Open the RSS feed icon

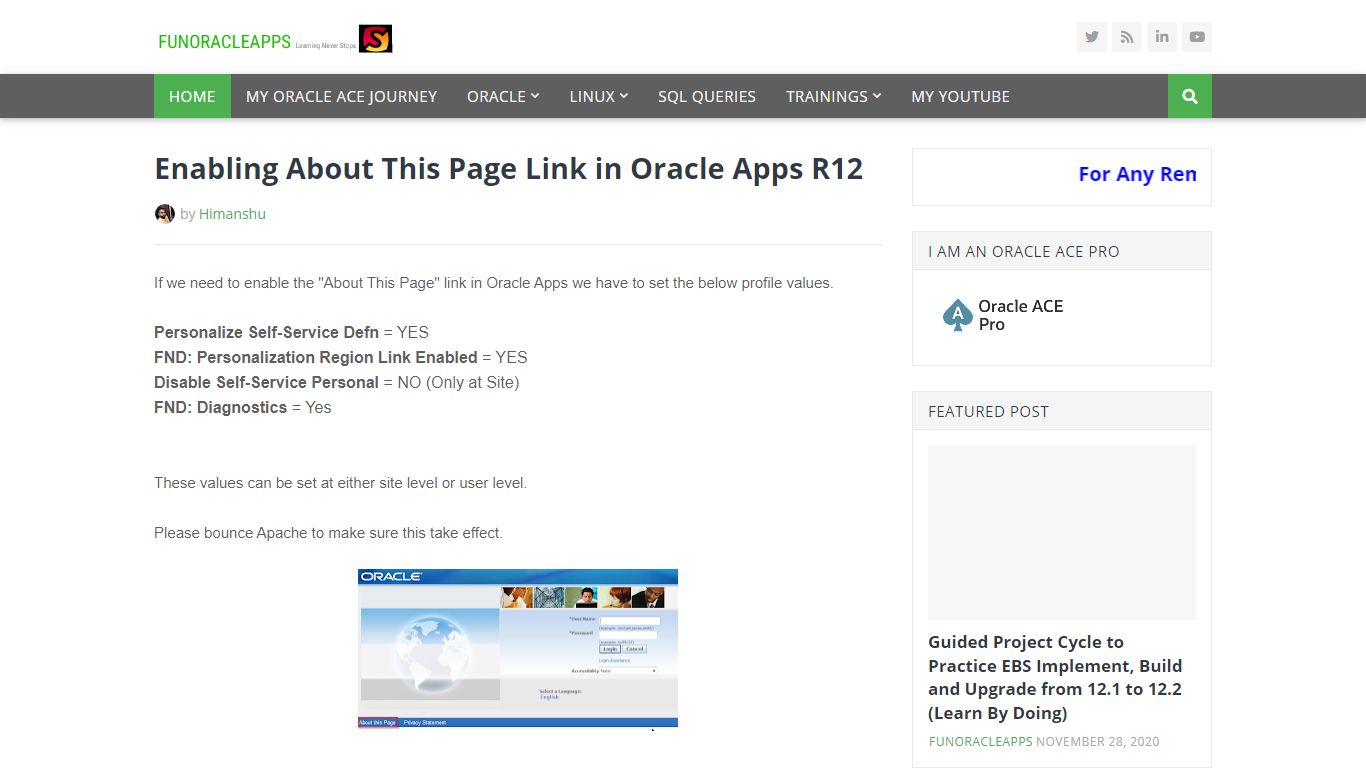coord(1127,37)
